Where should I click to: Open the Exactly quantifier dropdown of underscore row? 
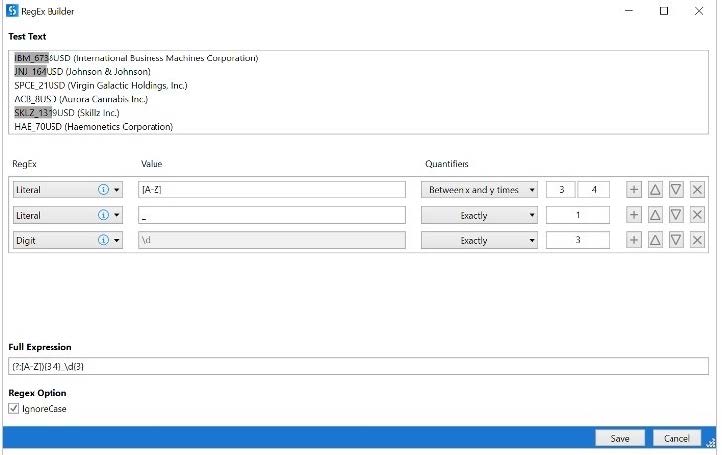point(479,215)
